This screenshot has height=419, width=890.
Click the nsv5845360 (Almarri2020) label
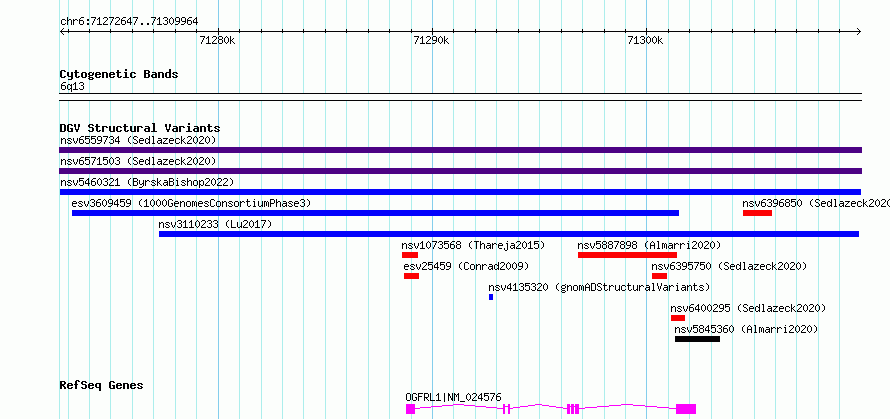[746, 329]
